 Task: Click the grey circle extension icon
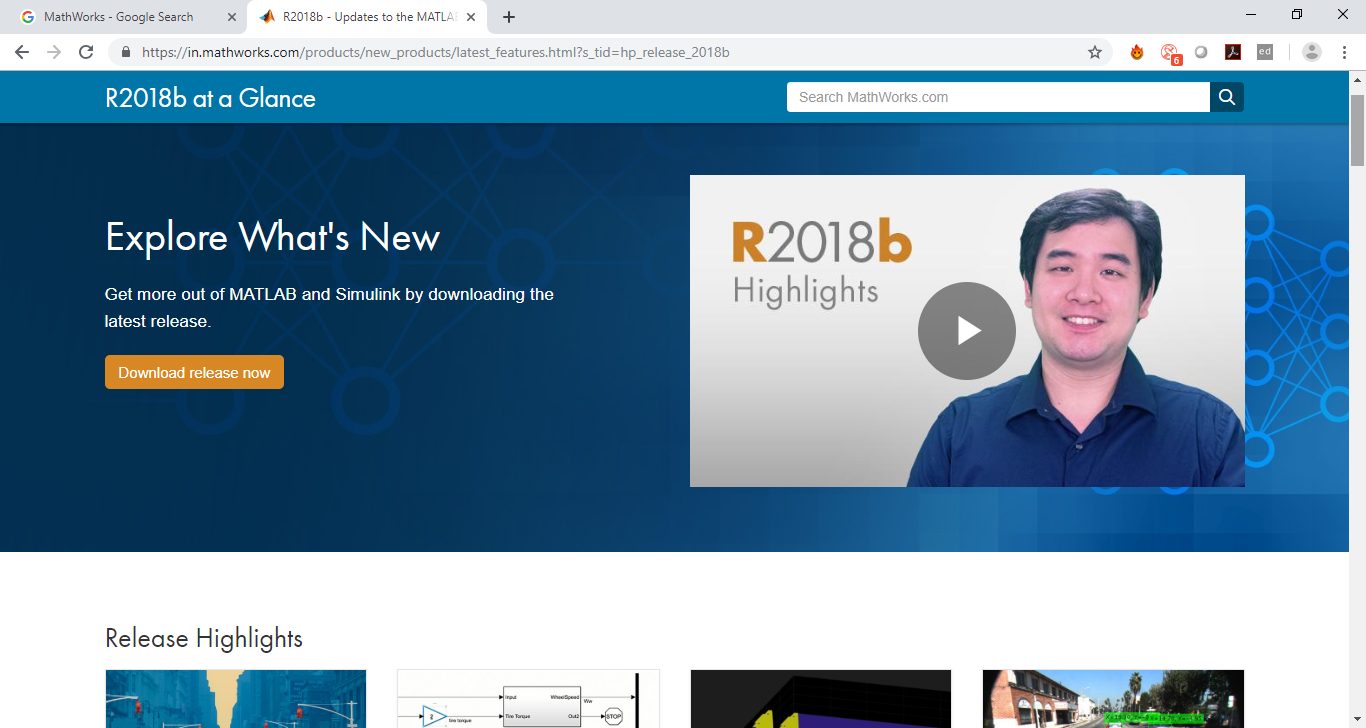[1201, 51]
